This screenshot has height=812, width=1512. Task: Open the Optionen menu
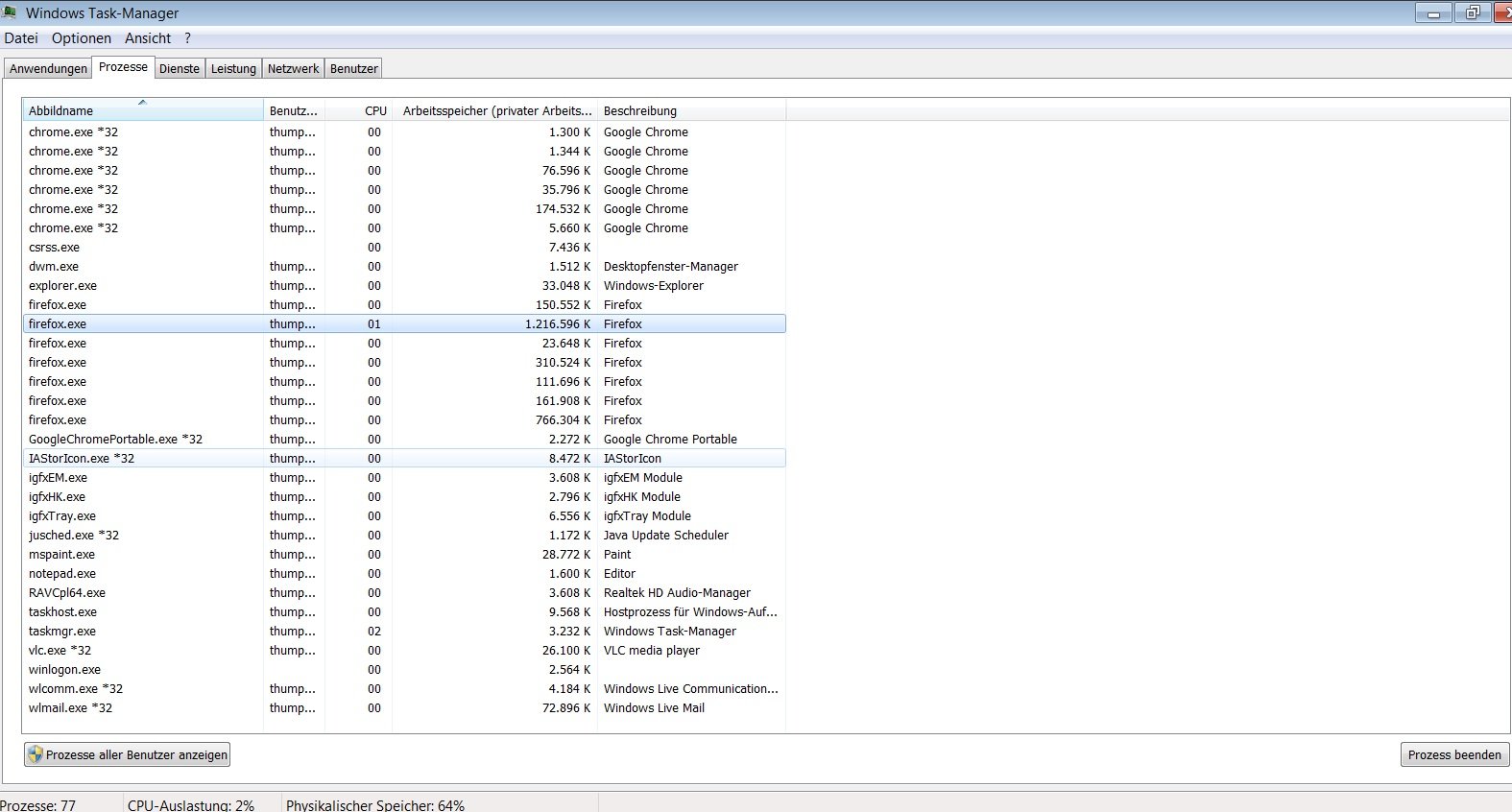tap(82, 38)
